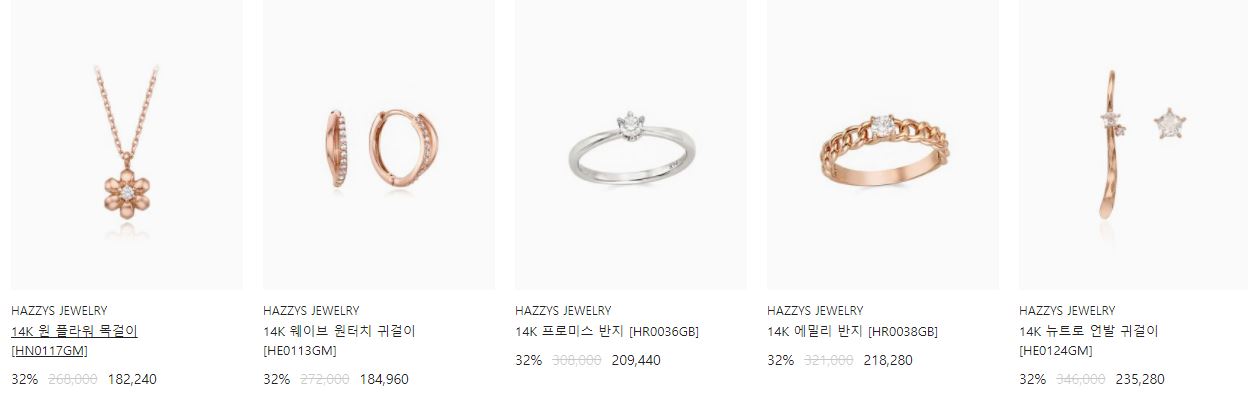Image resolution: width=1248 pixels, height=413 pixels.
Task: Click the 209,440 sale price
Action: 636,360
